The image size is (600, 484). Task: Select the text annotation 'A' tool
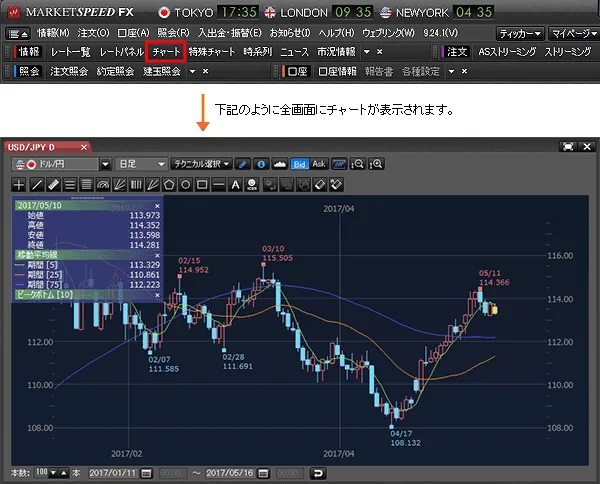236,184
